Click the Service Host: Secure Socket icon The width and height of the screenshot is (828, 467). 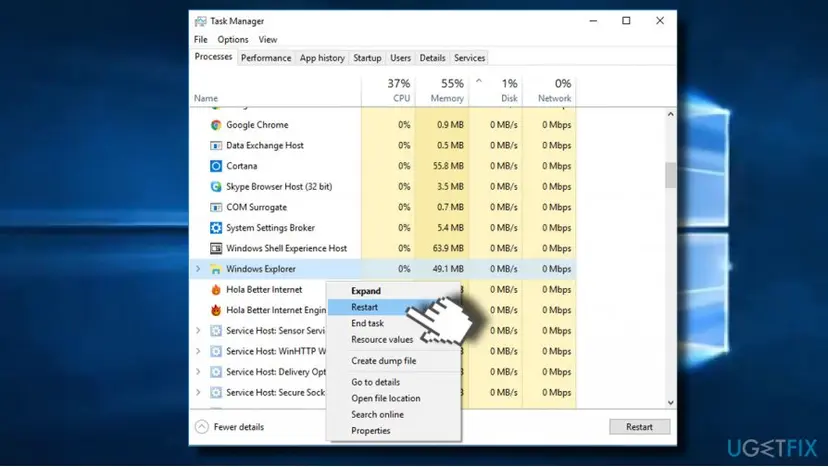tap(216, 393)
